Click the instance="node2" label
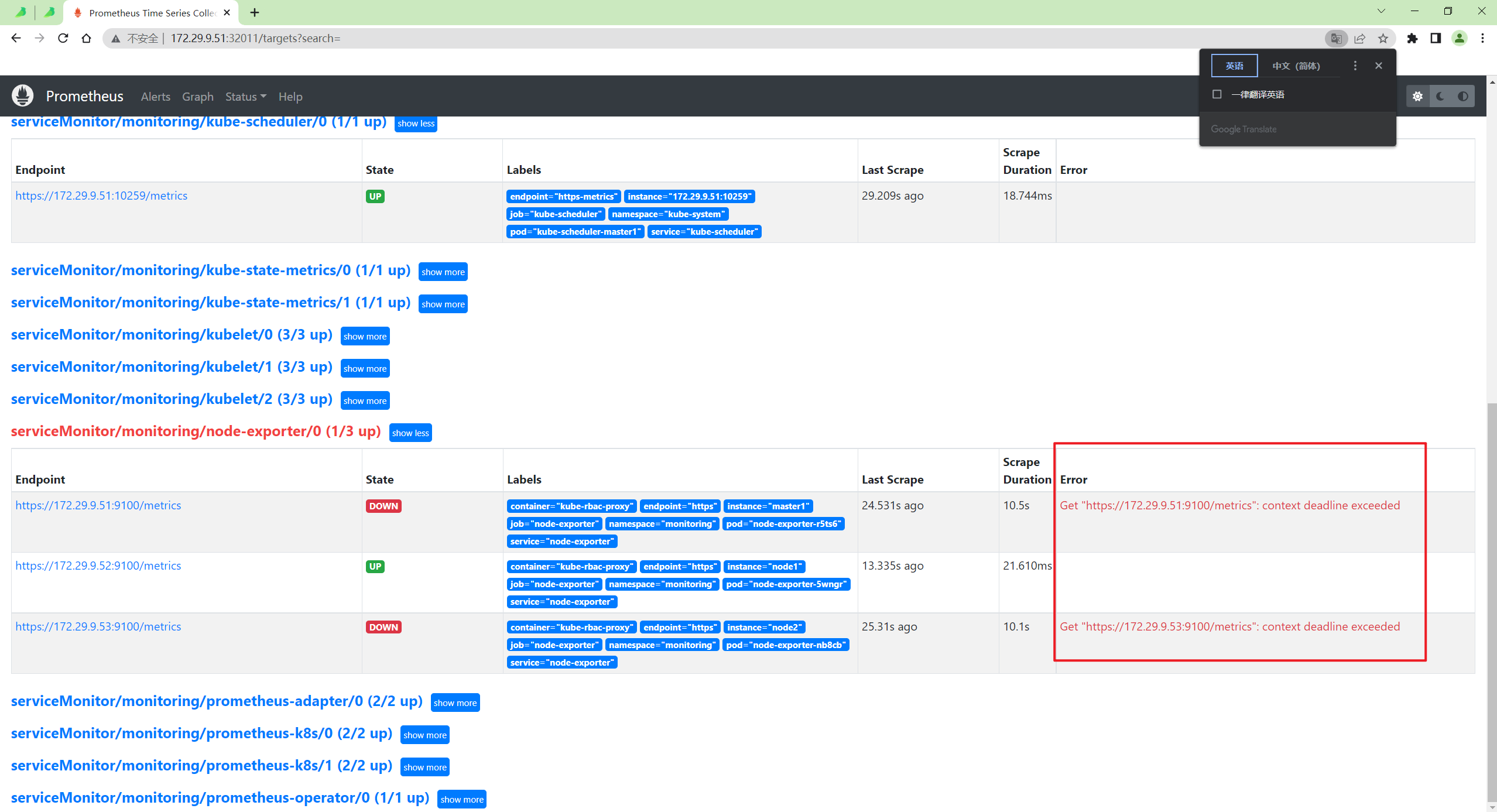This screenshot has width=1497, height=812. pyautogui.click(x=764, y=627)
